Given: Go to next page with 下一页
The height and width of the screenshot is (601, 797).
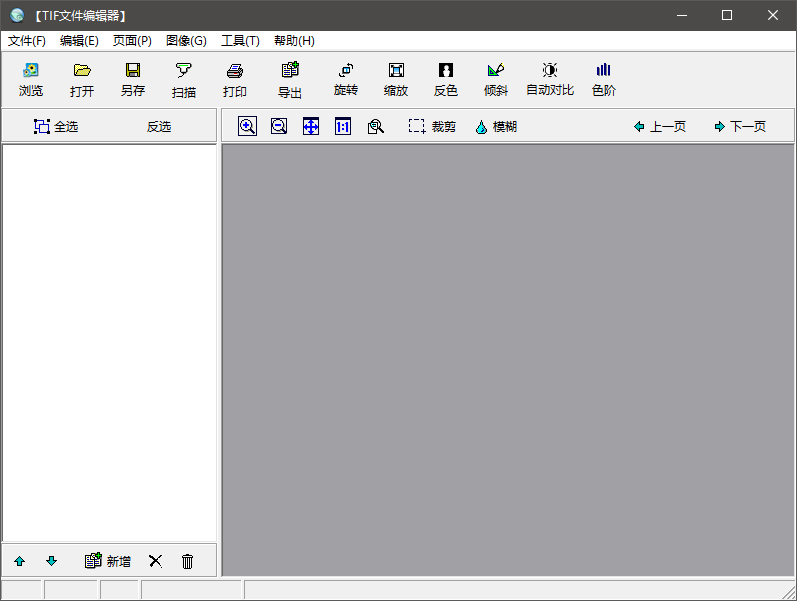Looking at the screenshot, I should click(x=740, y=126).
